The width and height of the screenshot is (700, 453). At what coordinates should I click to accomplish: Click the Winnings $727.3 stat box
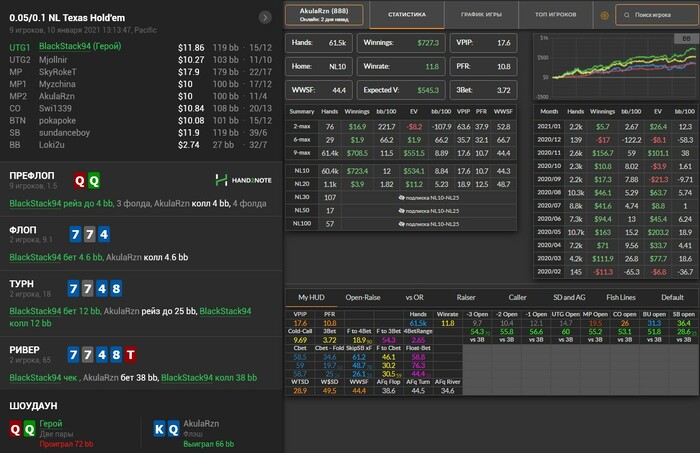401,43
